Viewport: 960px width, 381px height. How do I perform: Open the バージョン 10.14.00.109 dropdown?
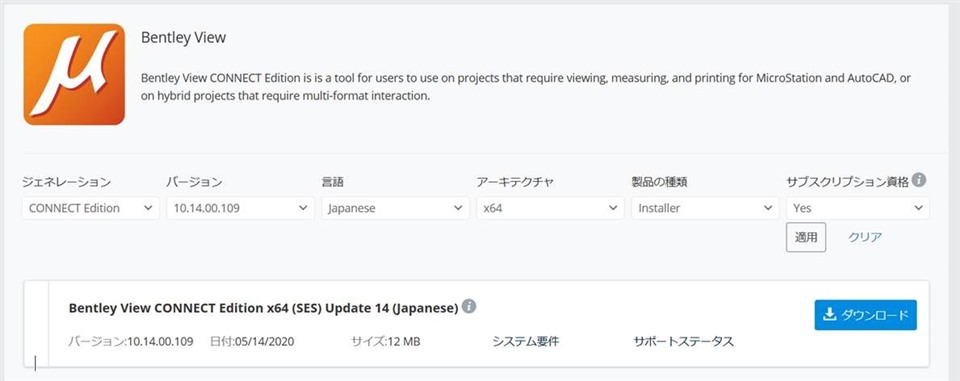(240, 208)
